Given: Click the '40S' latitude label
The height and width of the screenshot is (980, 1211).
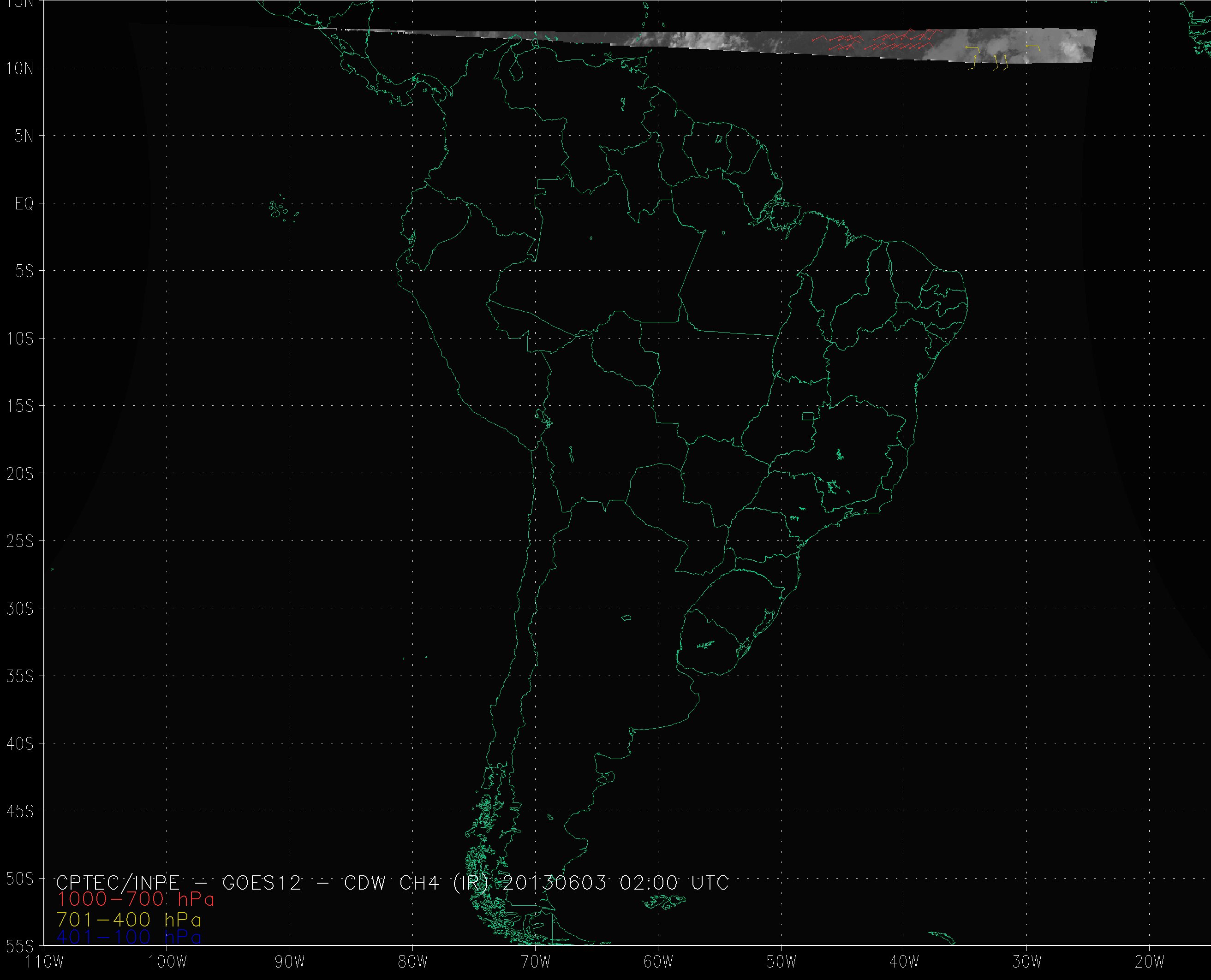Looking at the screenshot, I should [x=20, y=744].
